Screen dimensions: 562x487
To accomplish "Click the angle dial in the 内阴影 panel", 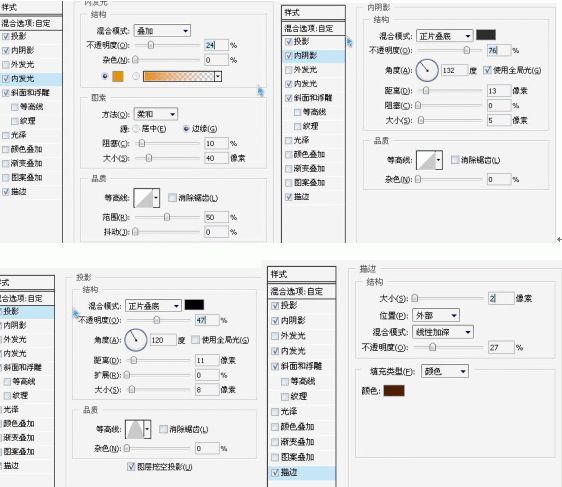I will coord(427,70).
